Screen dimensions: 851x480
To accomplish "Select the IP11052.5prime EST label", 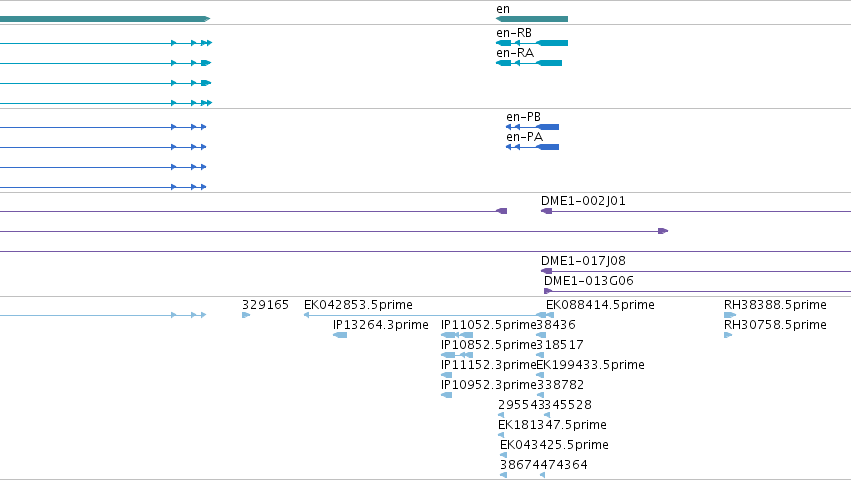I will pos(488,325).
